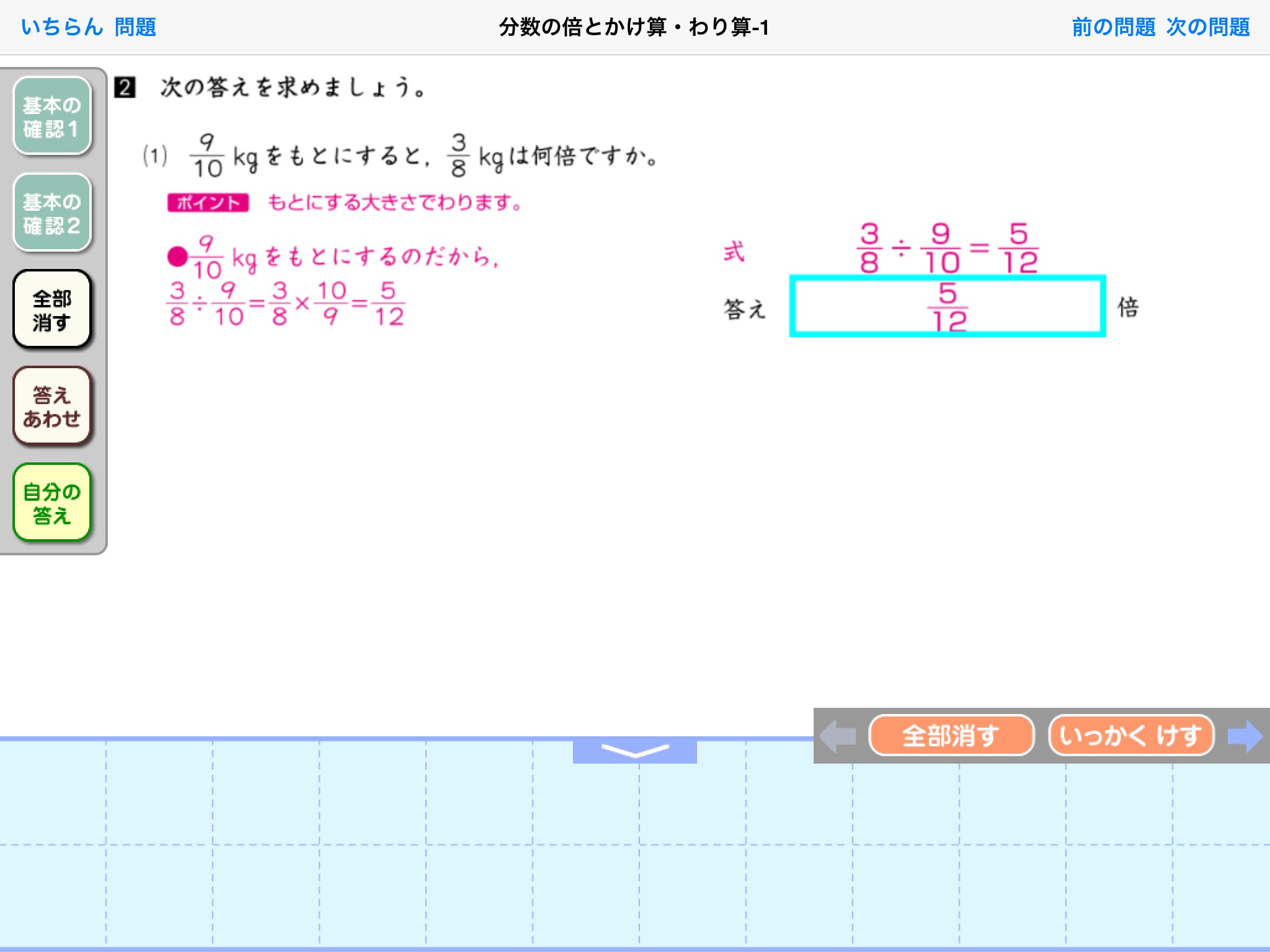Click the sidebar 全部消す clear-all button

pyautogui.click(x=52, y=309)
